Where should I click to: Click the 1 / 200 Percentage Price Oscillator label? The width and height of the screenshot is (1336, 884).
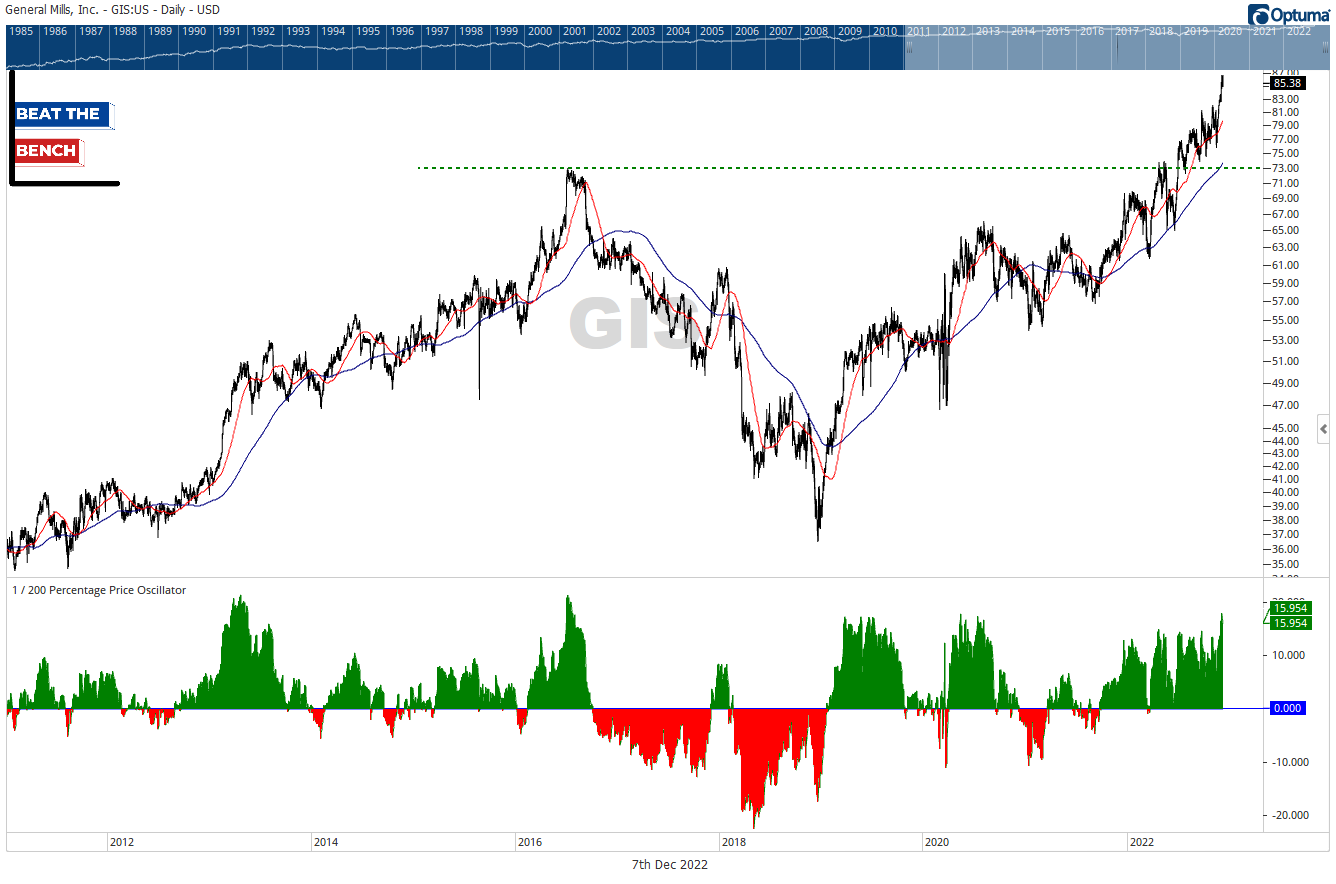pyautogui.click(x=99, y=590)
